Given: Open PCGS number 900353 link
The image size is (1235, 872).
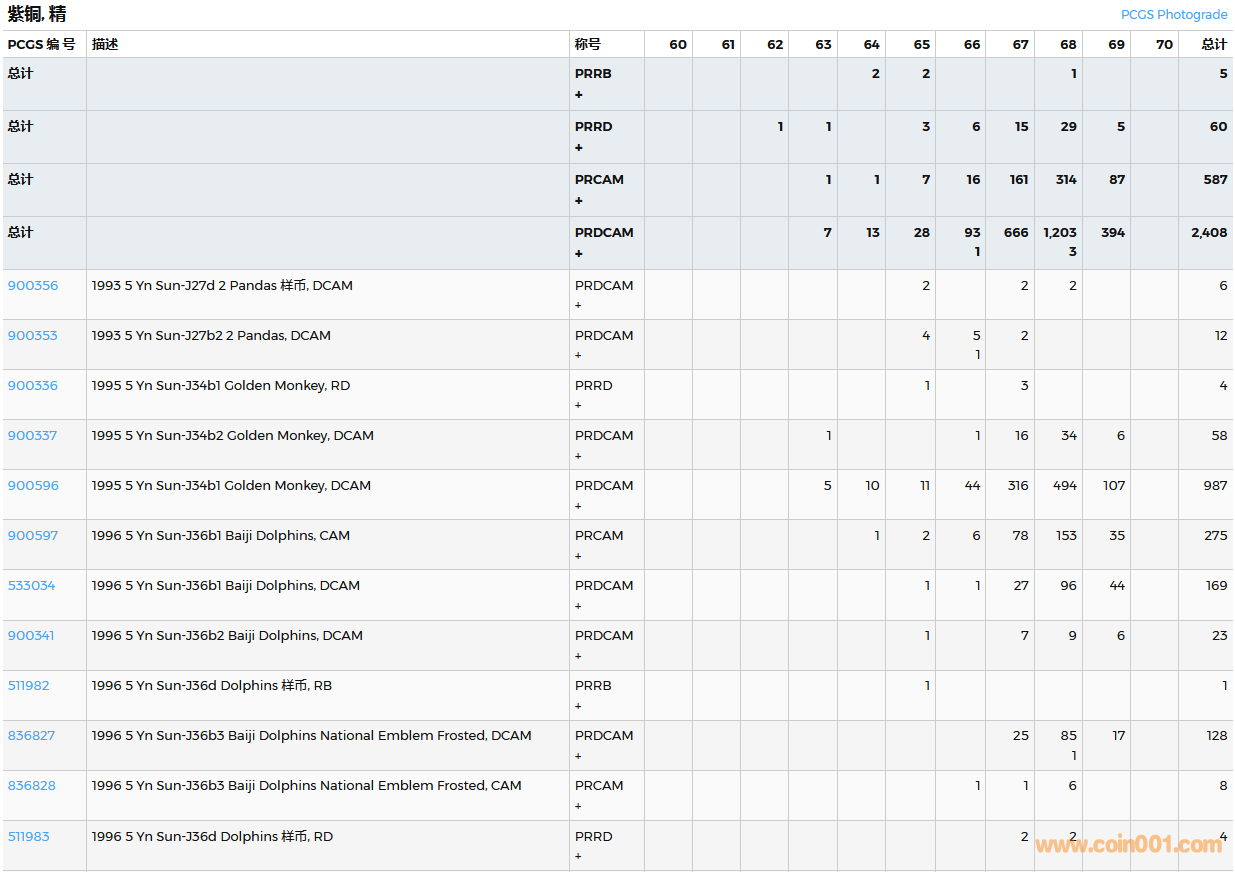Looking at the screenshot, I should [33, 335].
